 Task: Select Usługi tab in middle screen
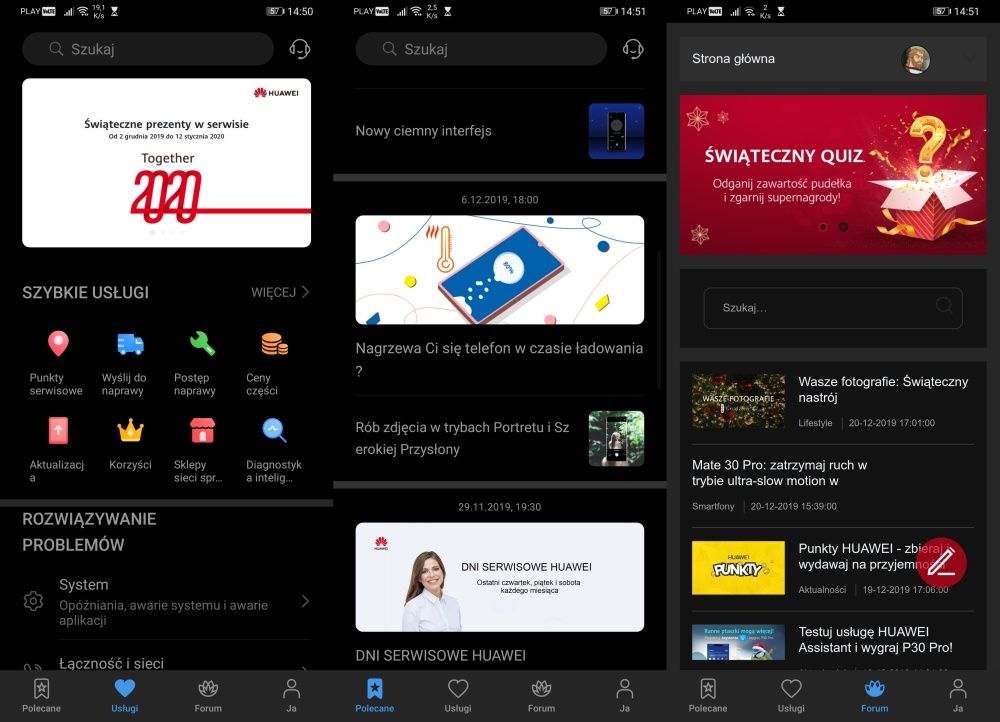(458, 696)
